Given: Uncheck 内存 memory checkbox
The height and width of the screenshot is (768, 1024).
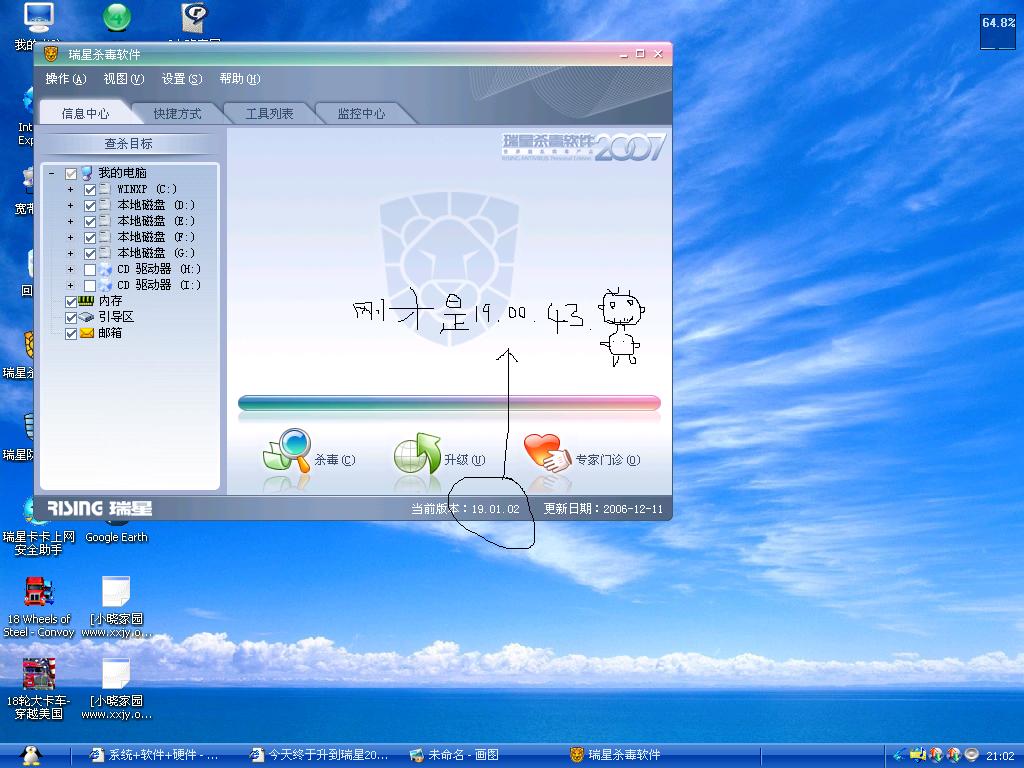Looking at the screenshot, I should [x=71, y=302].
